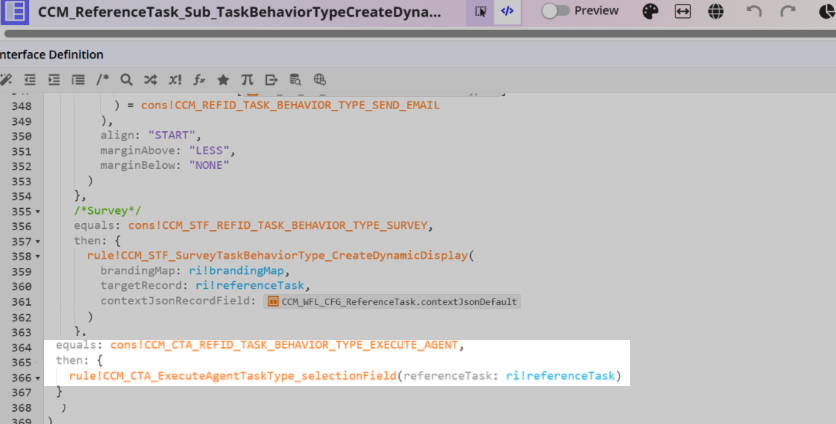
Task: Collapse code fold at line 366
Action: tap(38, 378)
